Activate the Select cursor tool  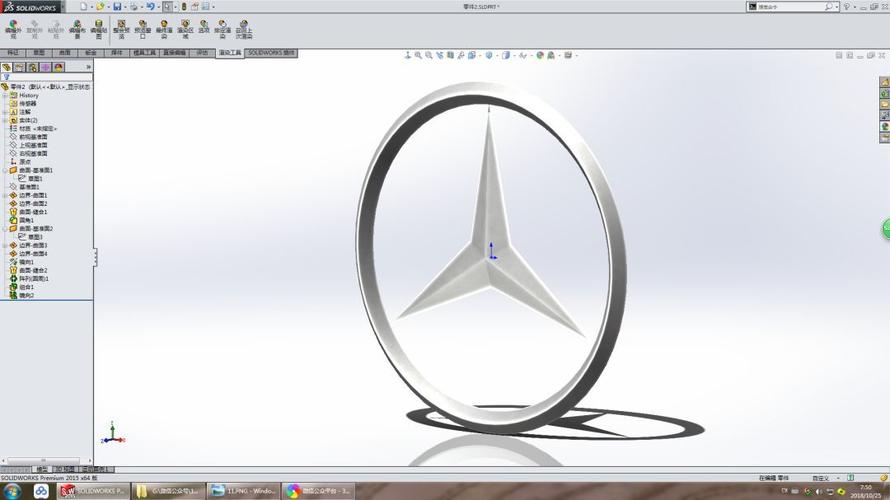(168, 7)
